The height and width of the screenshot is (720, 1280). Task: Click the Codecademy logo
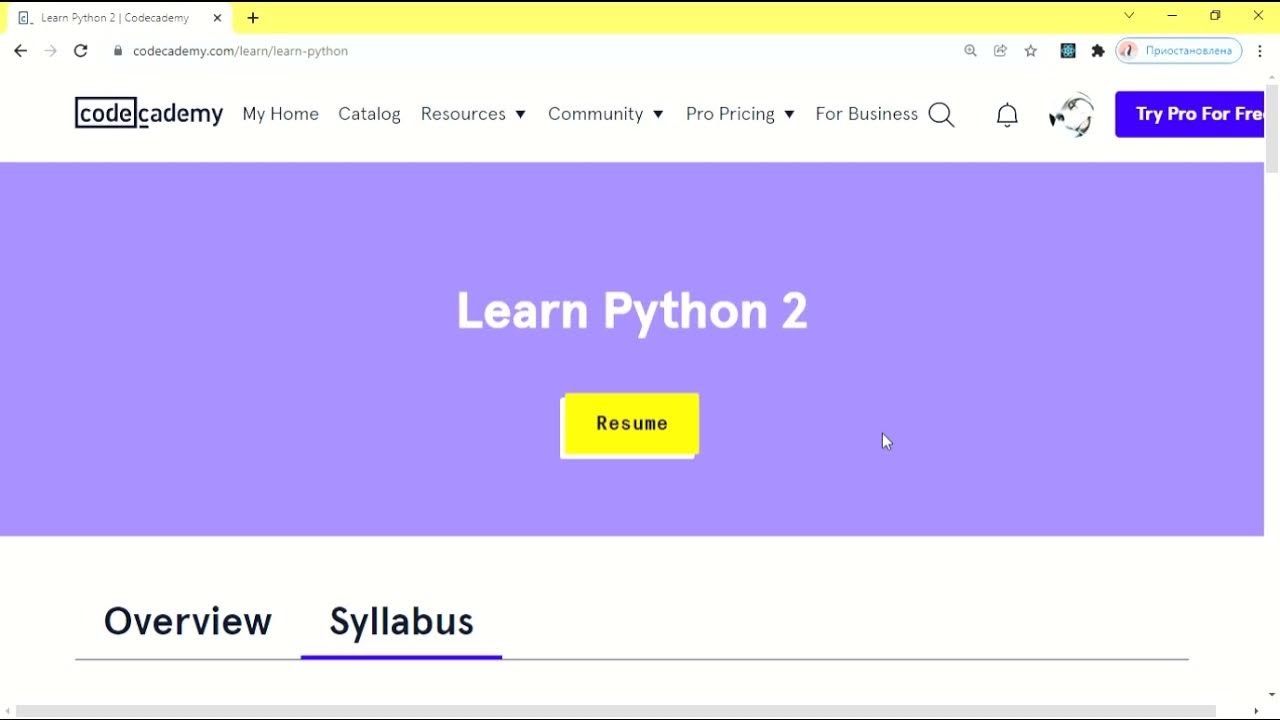click(149, 114)
